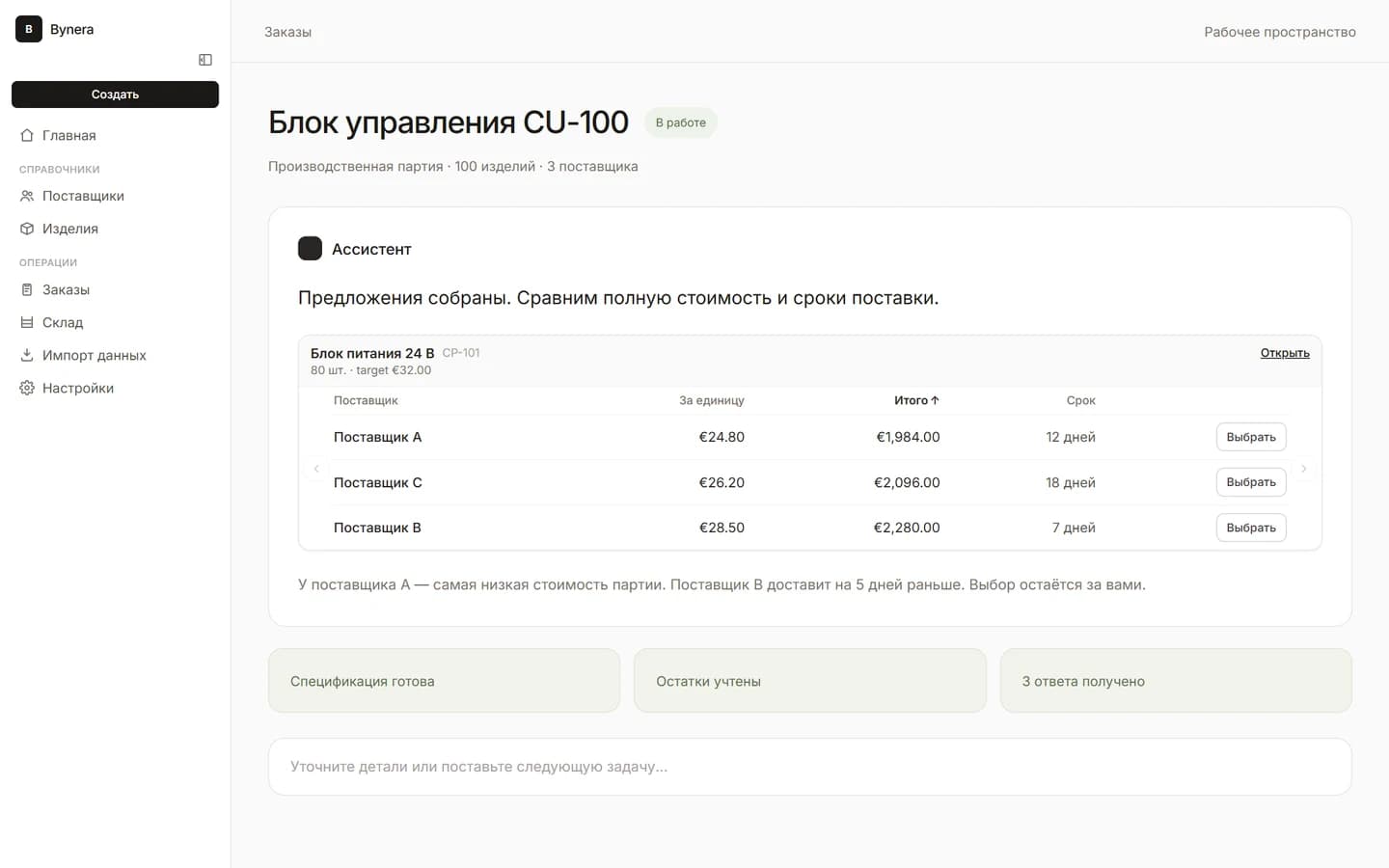This screenshot has width=1389, height=868.
Task: Click the Настройки gear icon
Action: click(x=27, y=388)
